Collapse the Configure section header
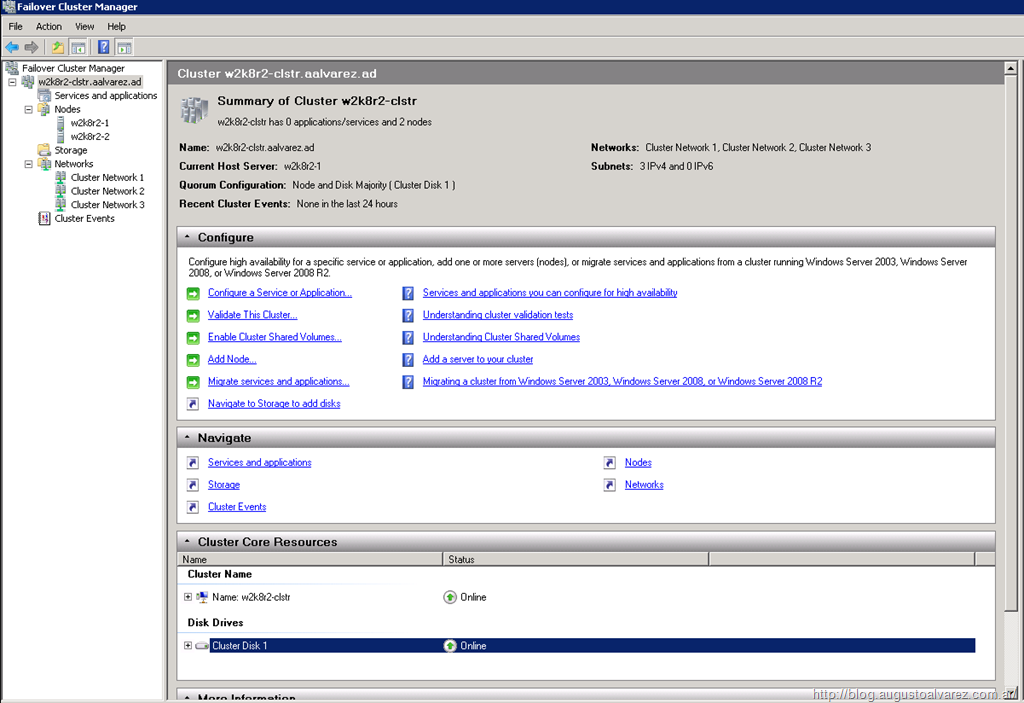The image size is (1024, 703). [187, 238]
